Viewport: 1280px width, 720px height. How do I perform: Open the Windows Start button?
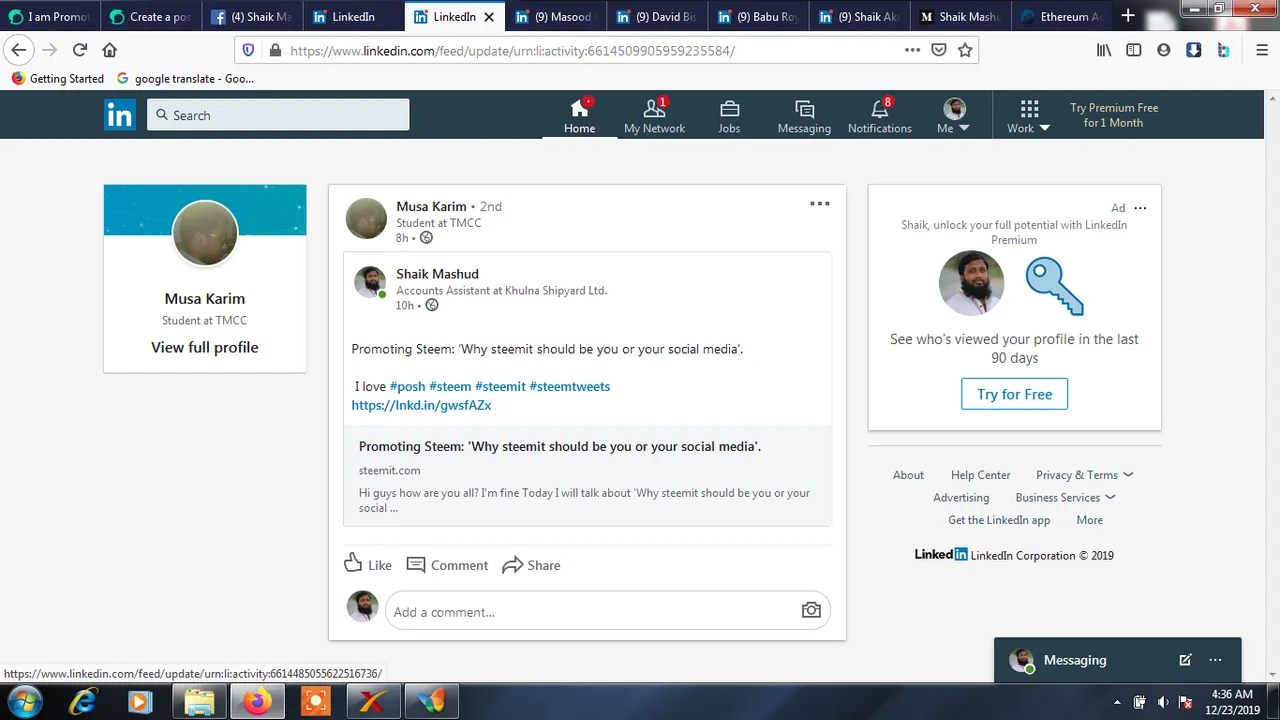click(x=24, y=702)
